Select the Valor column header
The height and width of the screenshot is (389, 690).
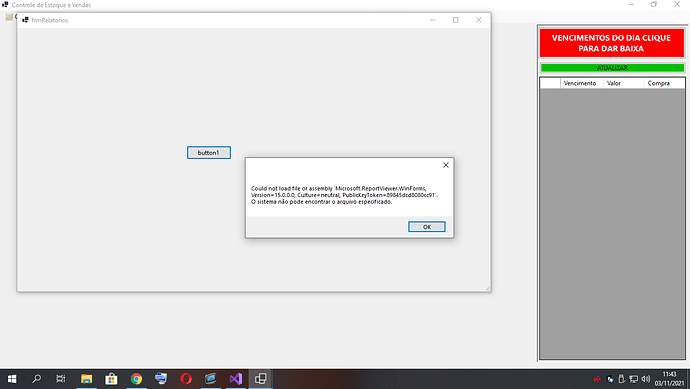(x=623, y=83)
